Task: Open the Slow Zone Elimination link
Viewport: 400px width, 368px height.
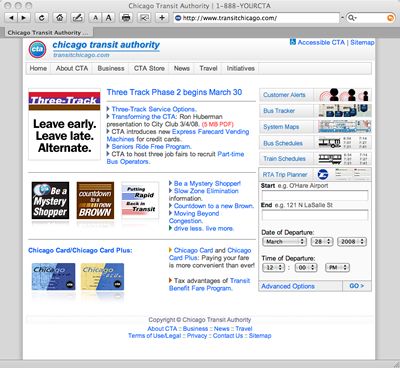Action: point(206,191)
